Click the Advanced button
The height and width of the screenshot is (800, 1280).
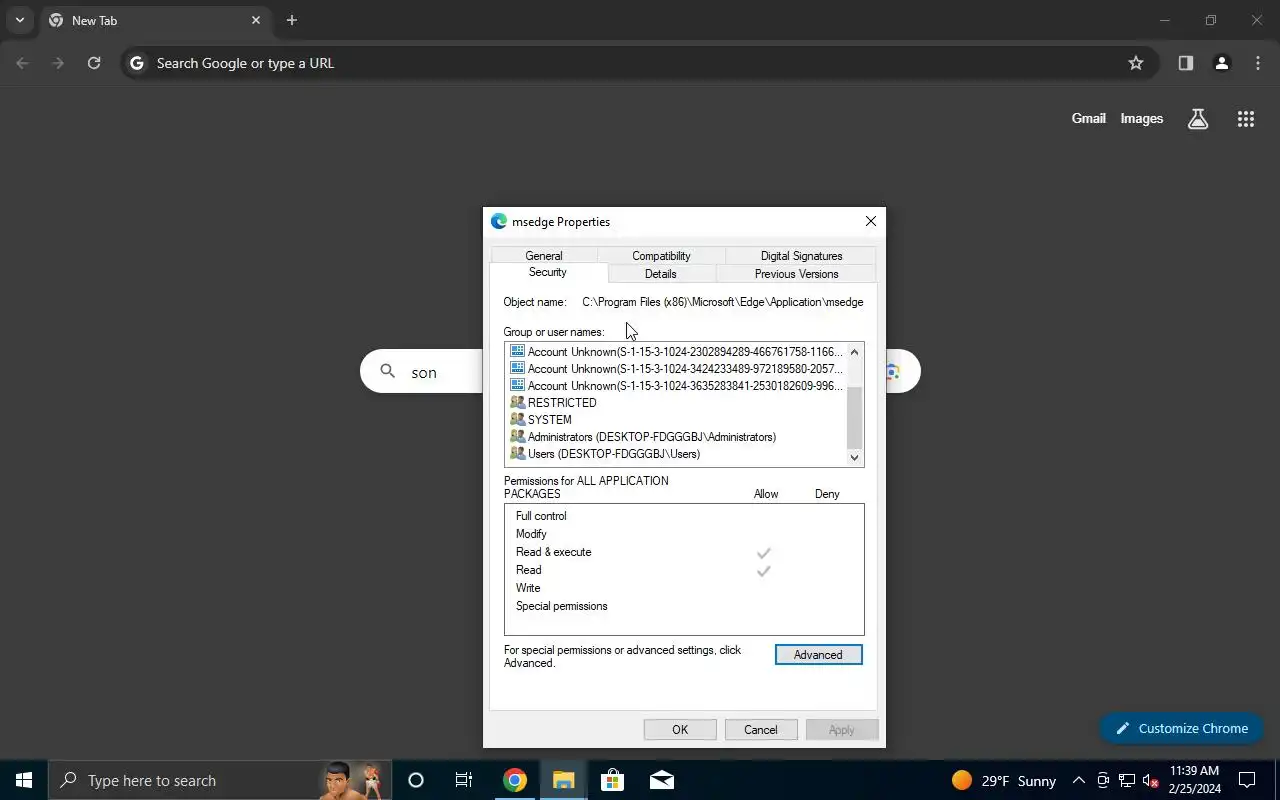pyautogui.click(x=818, y=655)
